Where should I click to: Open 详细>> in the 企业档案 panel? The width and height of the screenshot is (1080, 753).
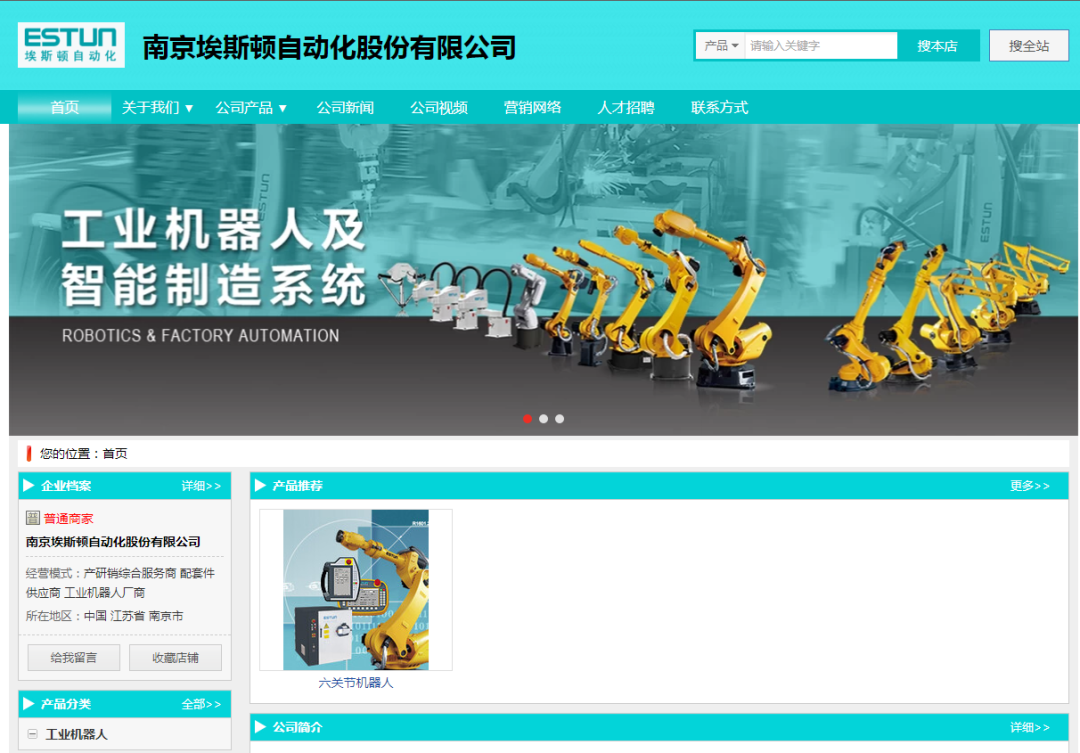(x=201, y=486)
